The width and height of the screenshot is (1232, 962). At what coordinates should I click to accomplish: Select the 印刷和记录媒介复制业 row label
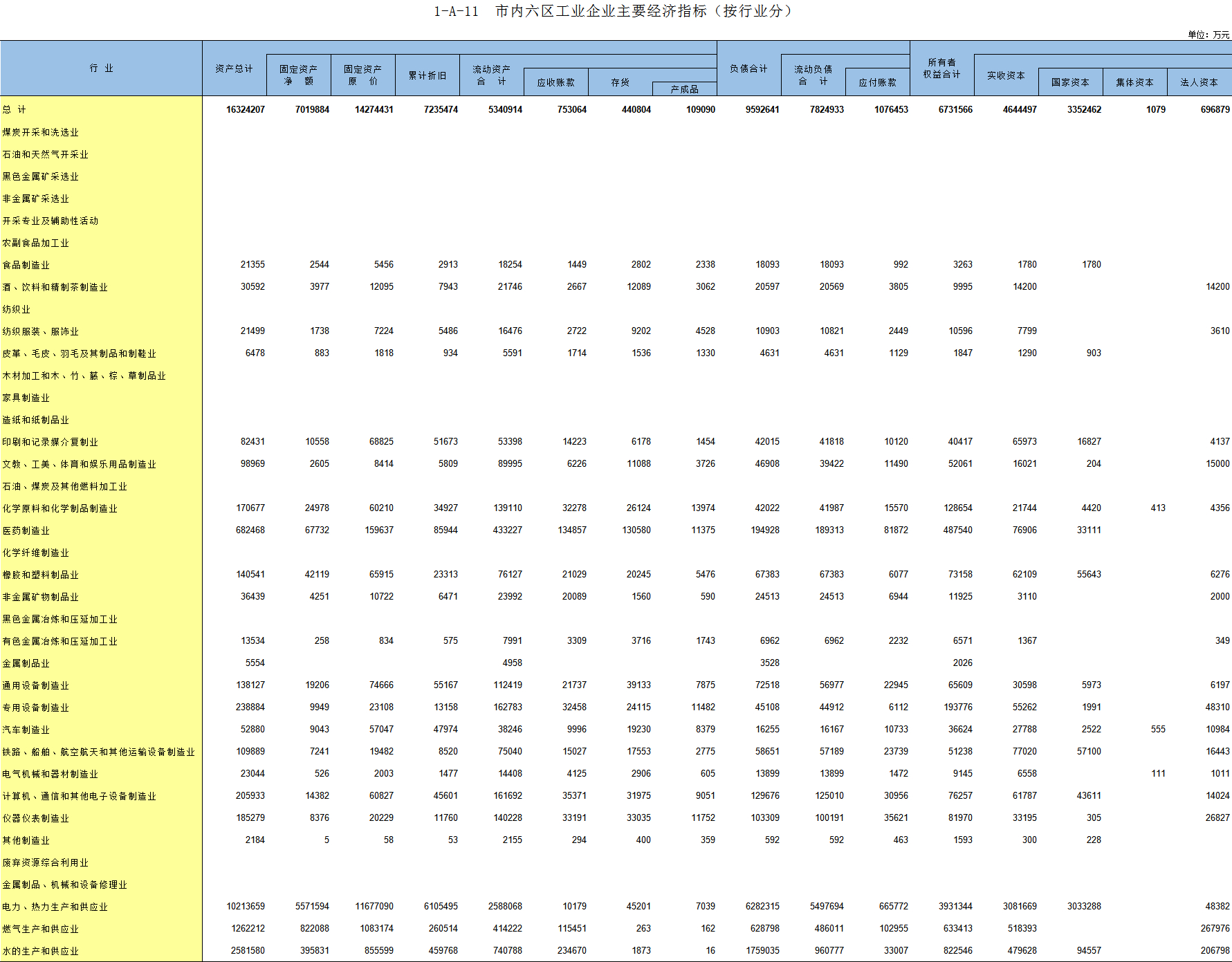pyautogui.click(x=50, y=442)
